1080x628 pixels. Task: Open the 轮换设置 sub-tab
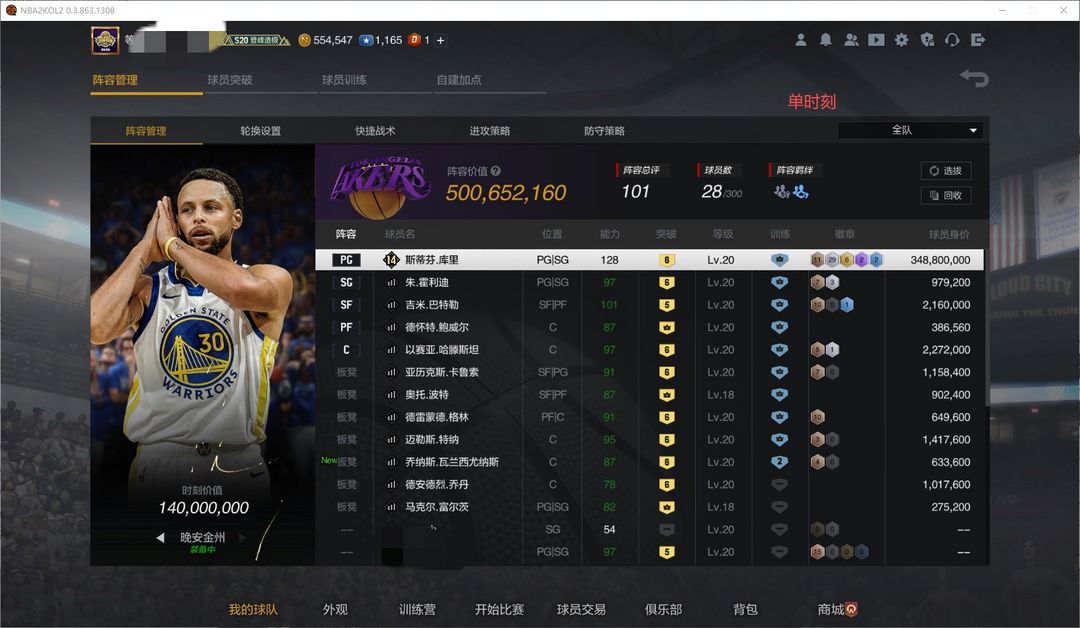click(260, 131)
